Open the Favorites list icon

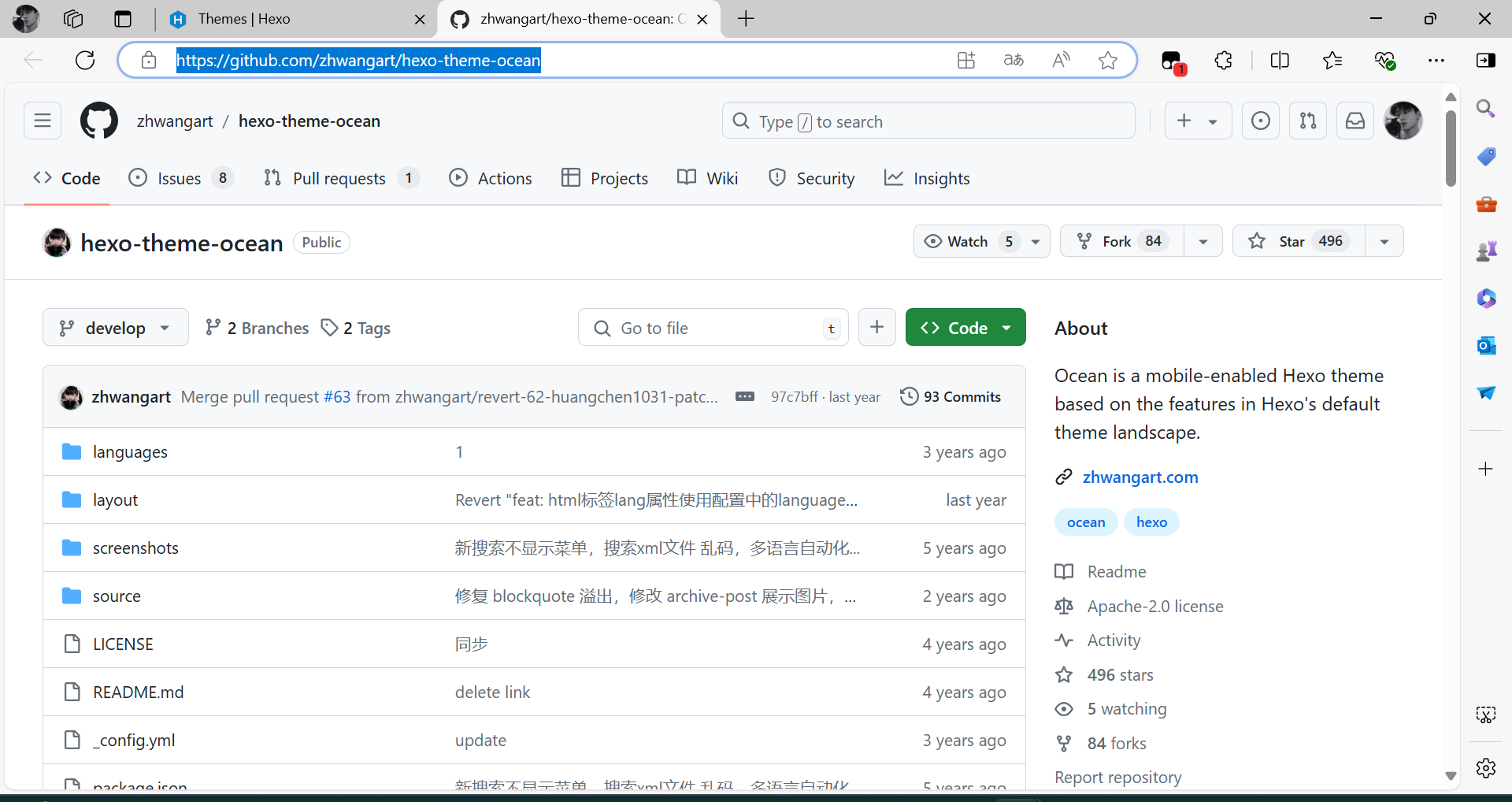(x=1332, y=60)
